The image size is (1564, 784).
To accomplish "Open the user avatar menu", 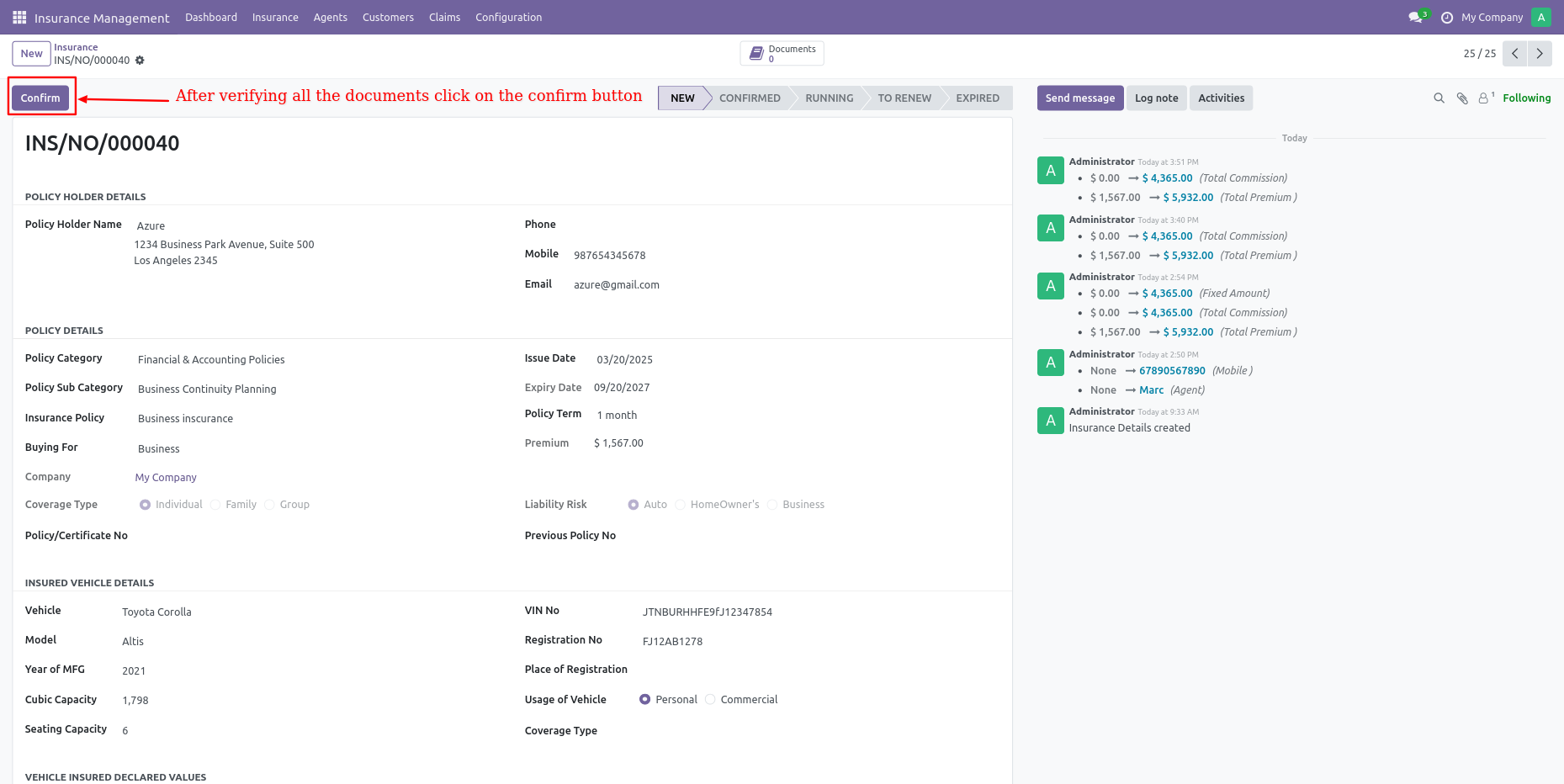I will [x=1541, y=17].
